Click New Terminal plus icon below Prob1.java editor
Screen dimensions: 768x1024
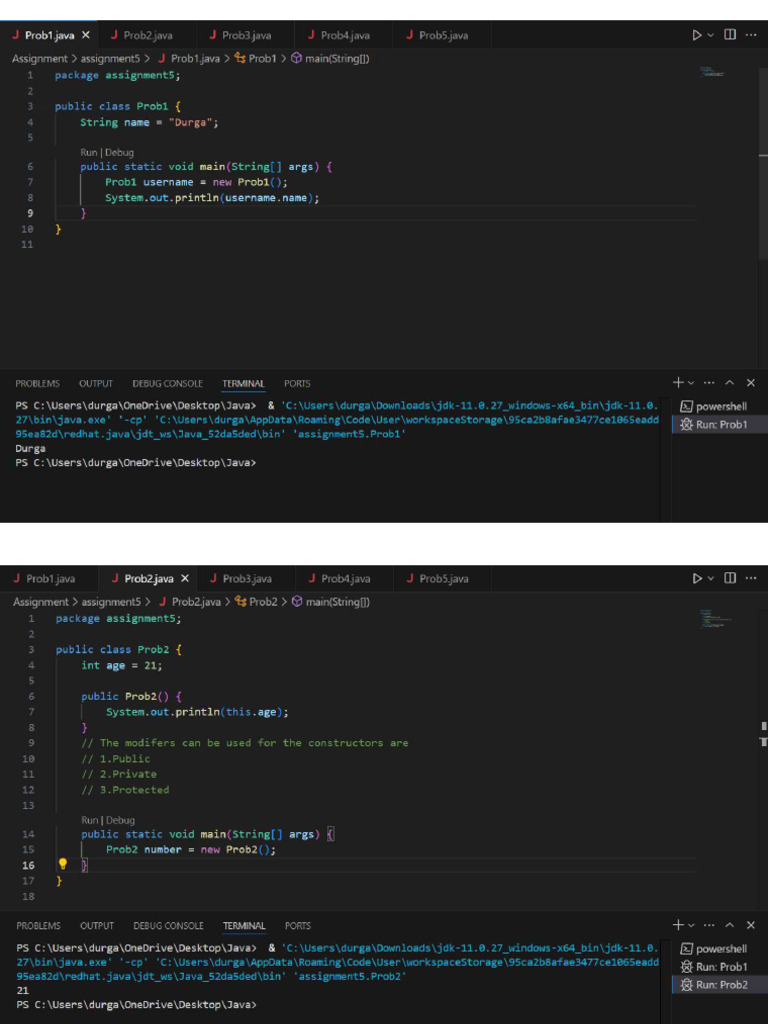[678, 383]
